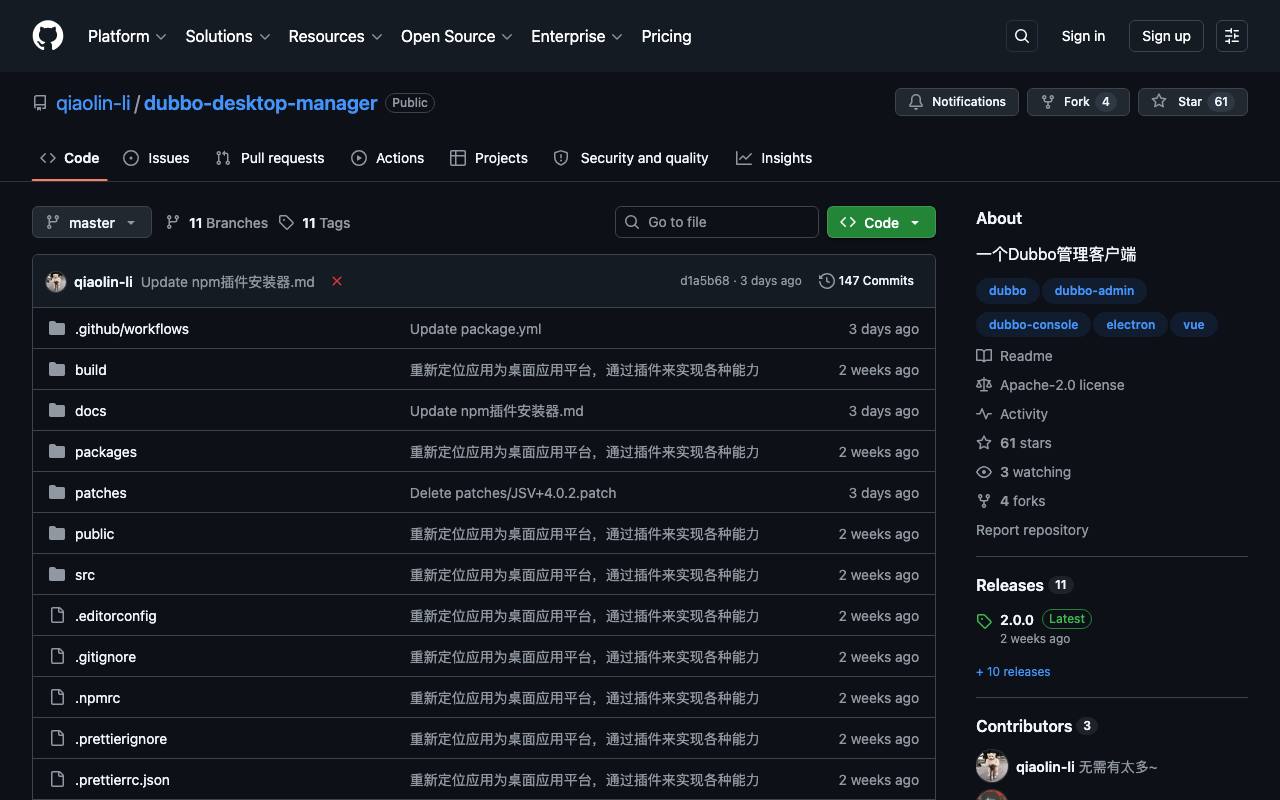Screen dimensions: 1280x800
Task: Open the .github/workflows folder icon
Action: [x=57, y=328]
